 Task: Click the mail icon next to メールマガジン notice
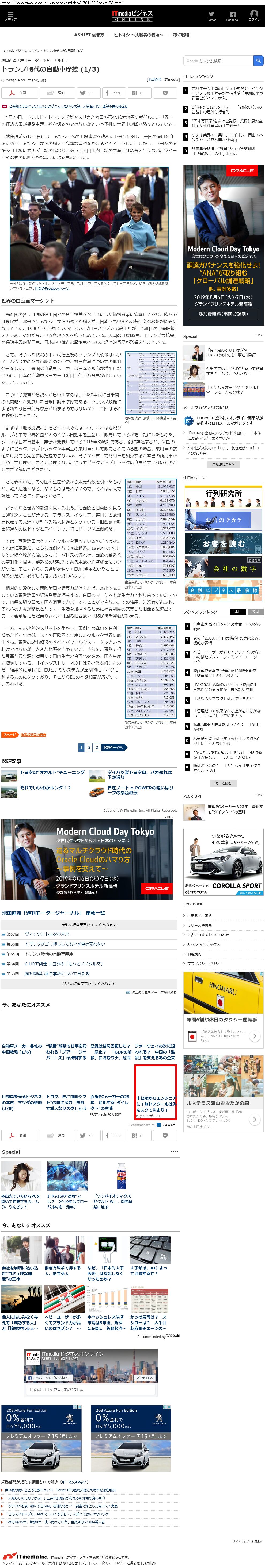point(189,421)
